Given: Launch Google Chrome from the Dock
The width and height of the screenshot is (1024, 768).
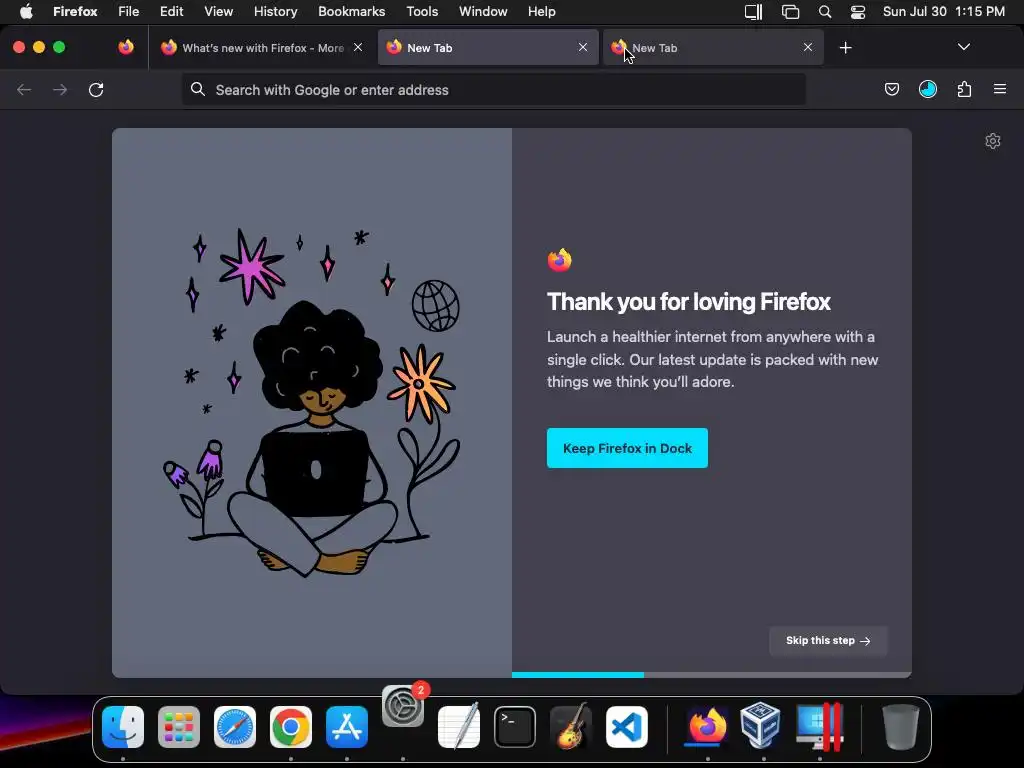Looking at the screenshot, I should click(x=291, y=727).
